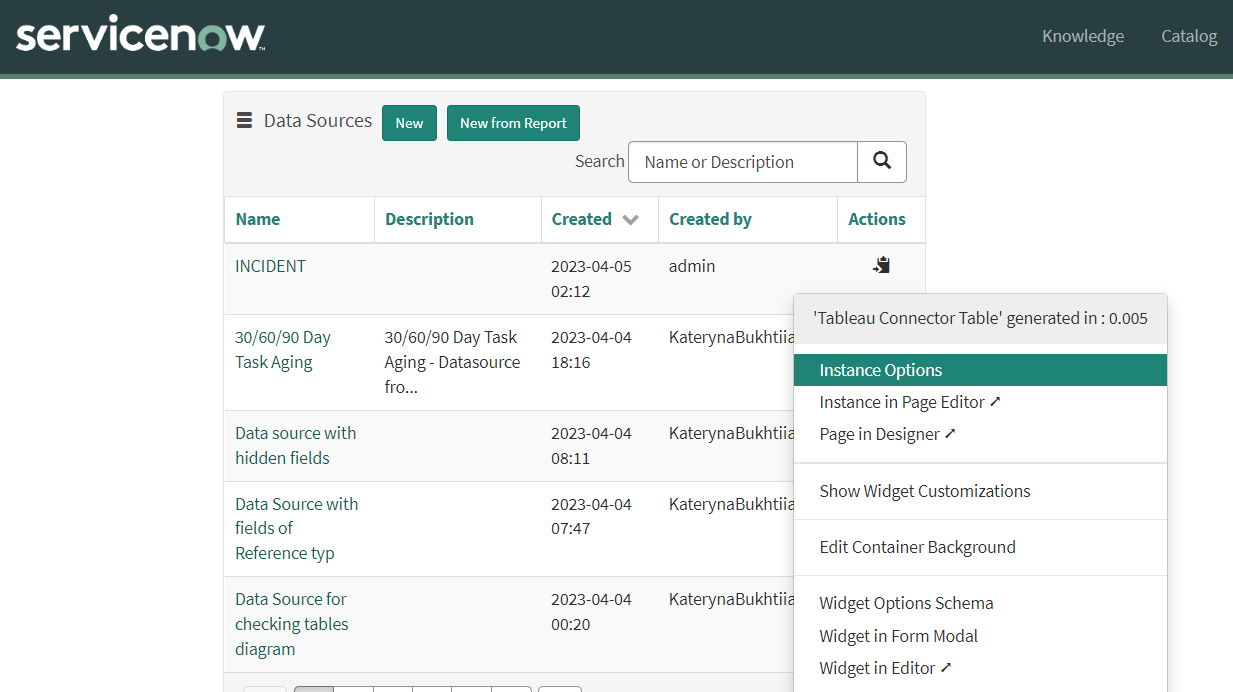The image size is (1233, 692).
Task: Launch Widget in Form Modal
Action: coord(898,636)
